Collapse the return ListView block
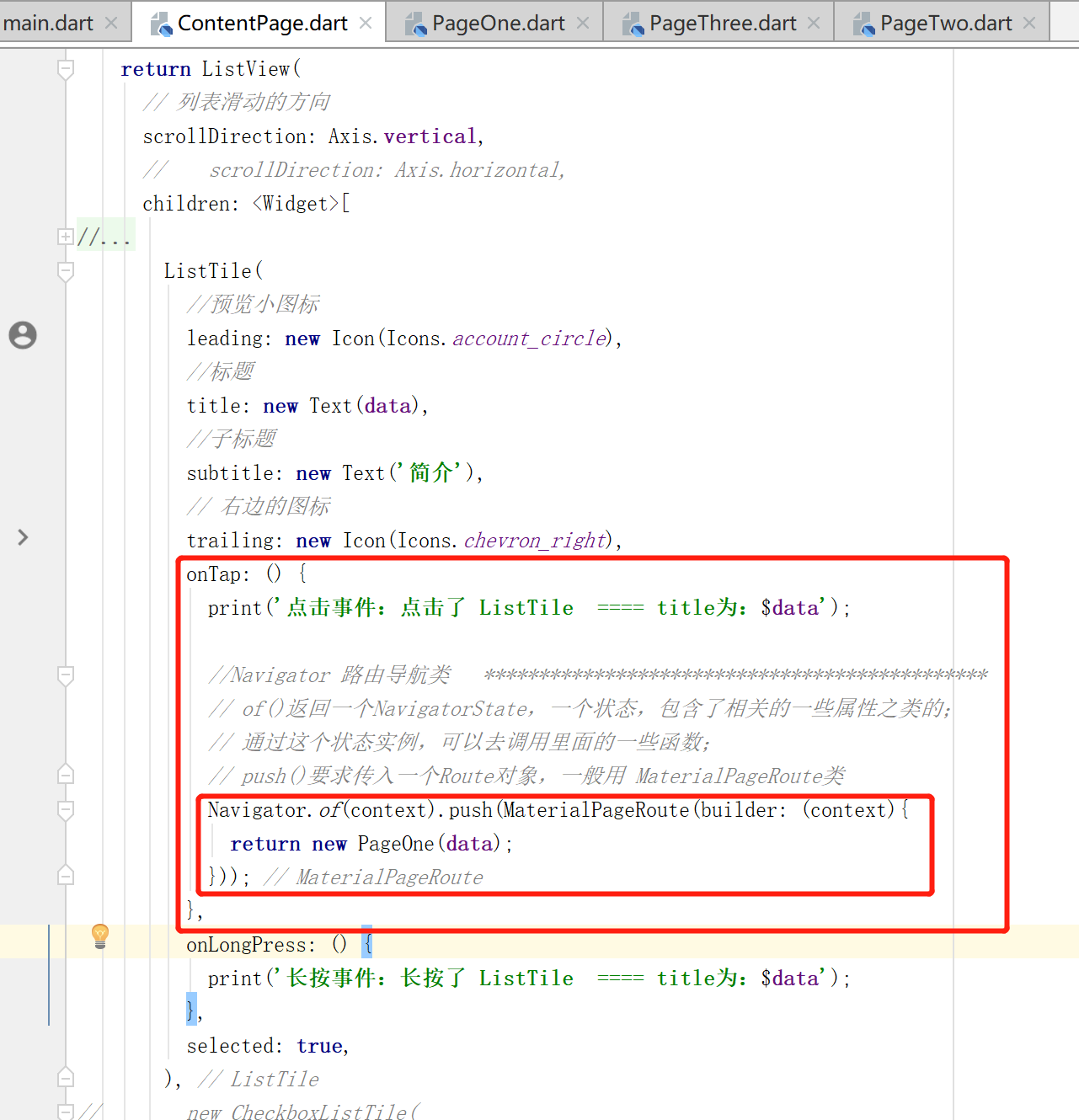This screenshot has width=1079, height=1120. pos(66,69)
